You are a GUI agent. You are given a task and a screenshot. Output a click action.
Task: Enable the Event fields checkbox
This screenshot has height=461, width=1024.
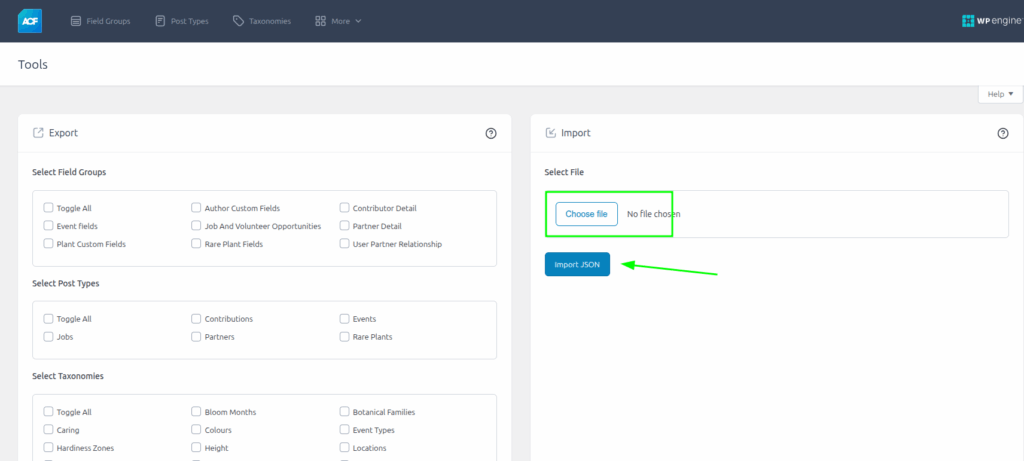pos(48,226)
